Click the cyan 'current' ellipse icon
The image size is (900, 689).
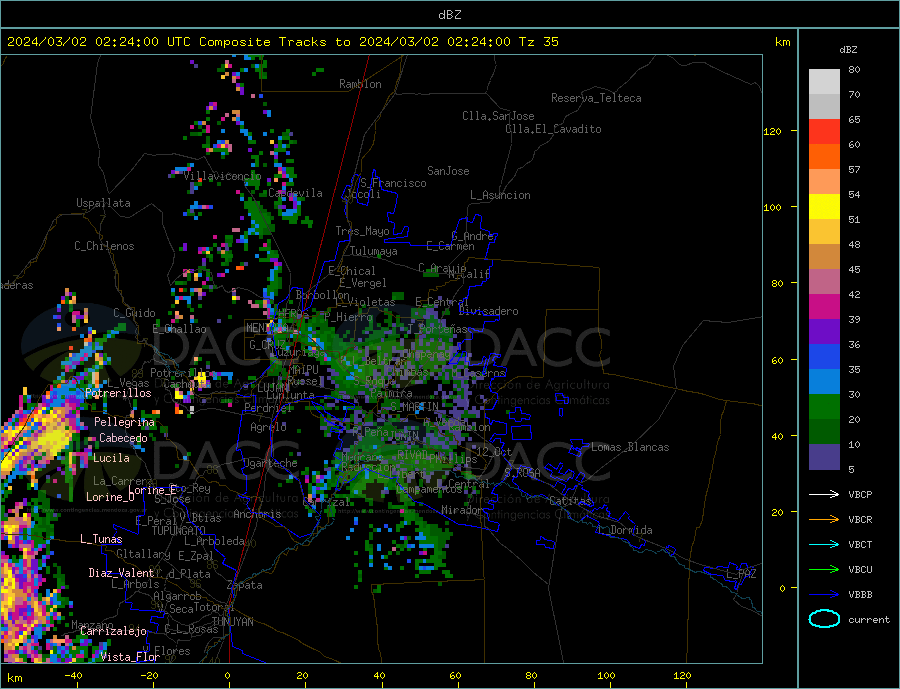[824, 619]
